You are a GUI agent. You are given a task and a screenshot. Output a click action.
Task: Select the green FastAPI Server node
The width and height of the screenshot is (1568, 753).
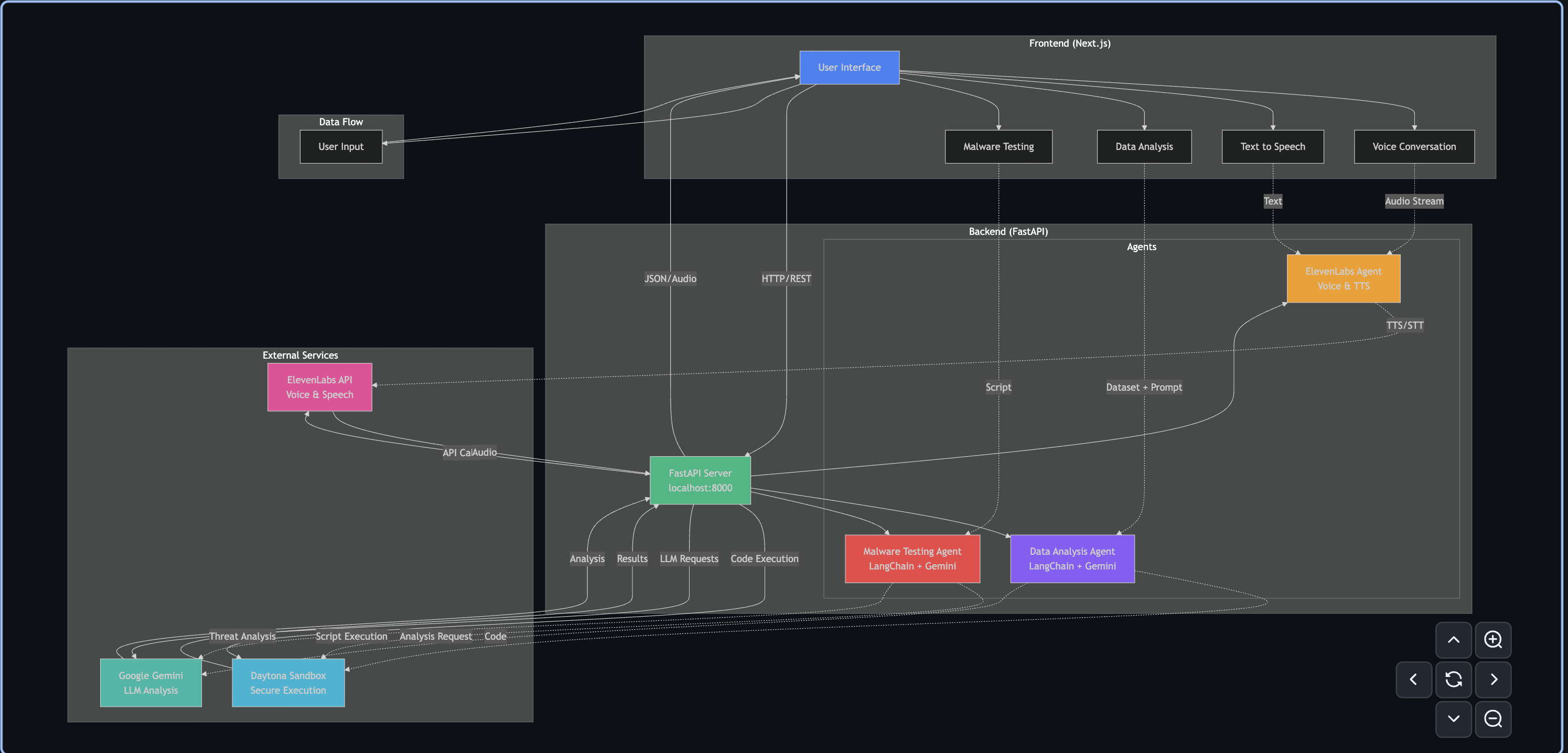700,480
